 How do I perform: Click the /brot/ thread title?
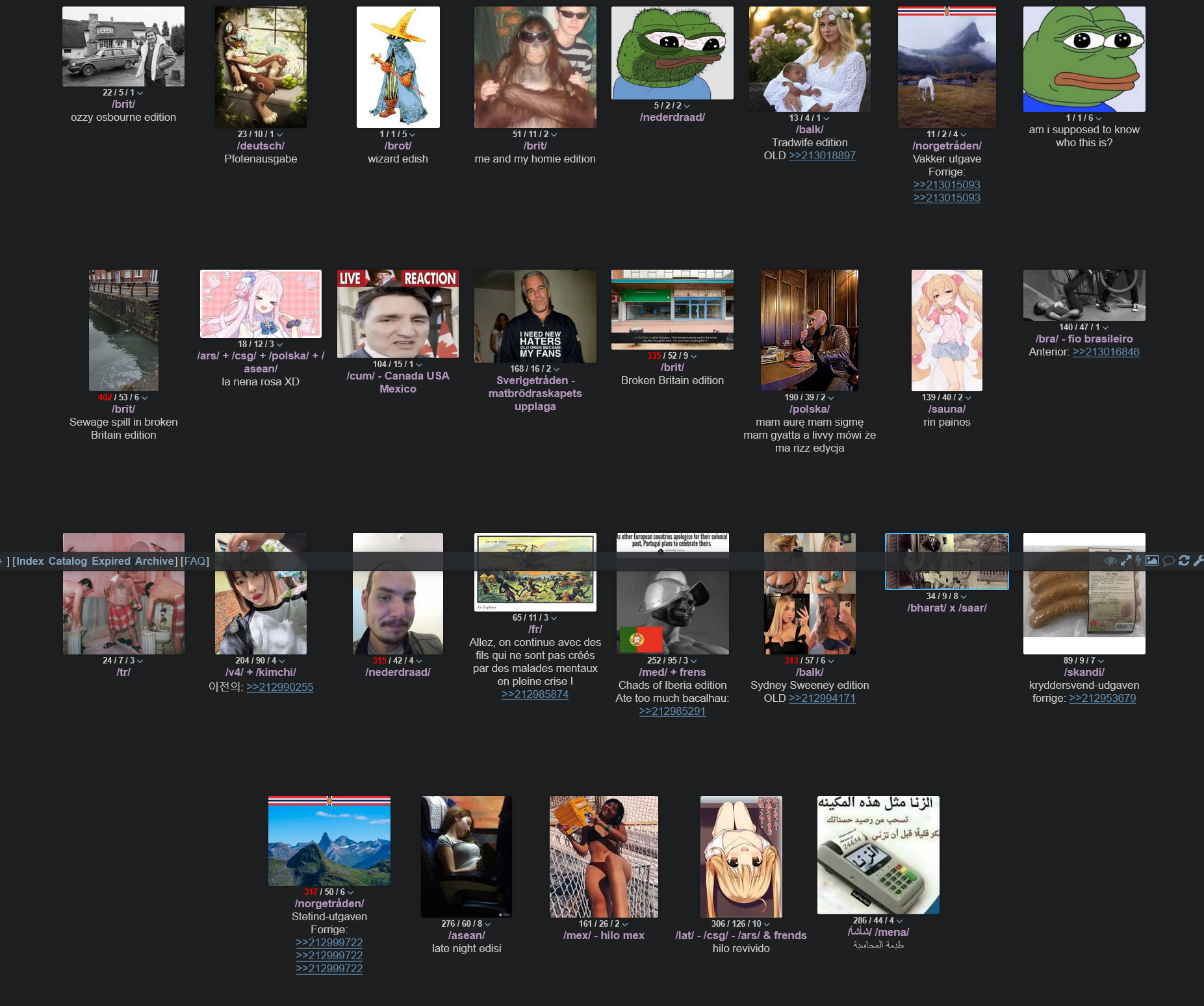[398, 146]
